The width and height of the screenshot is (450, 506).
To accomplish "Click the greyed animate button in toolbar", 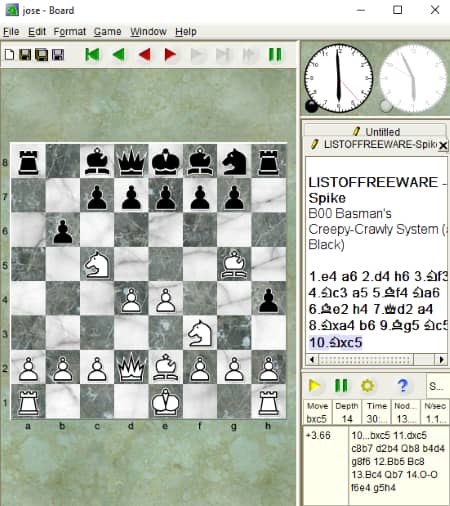I will [x=249, y=54].
